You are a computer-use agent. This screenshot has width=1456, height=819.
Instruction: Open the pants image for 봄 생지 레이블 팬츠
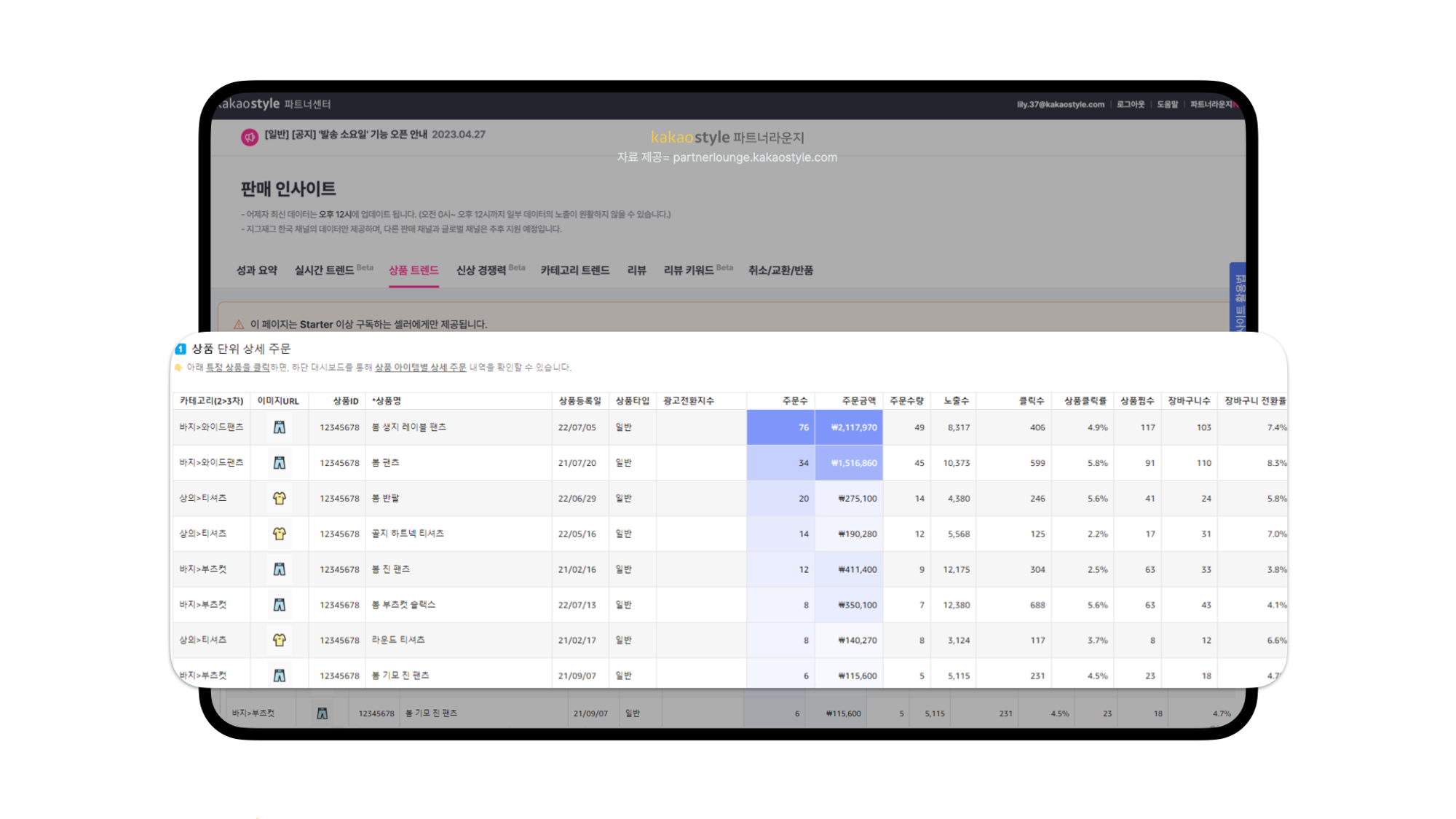coord(280,427)
